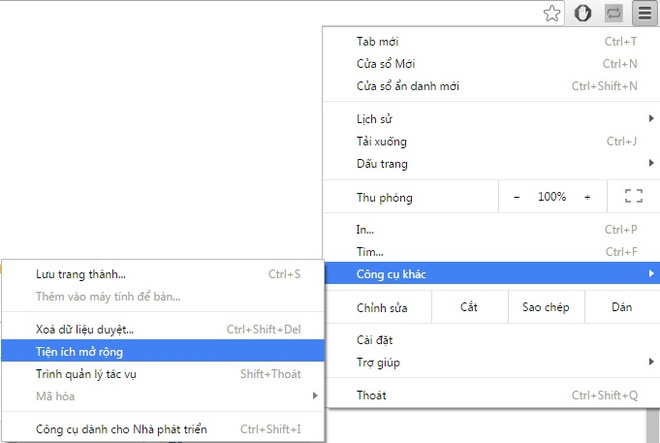Select Tải xuống from the menu
This screenshot has height=443, width=660.
[x=382, y=141]
